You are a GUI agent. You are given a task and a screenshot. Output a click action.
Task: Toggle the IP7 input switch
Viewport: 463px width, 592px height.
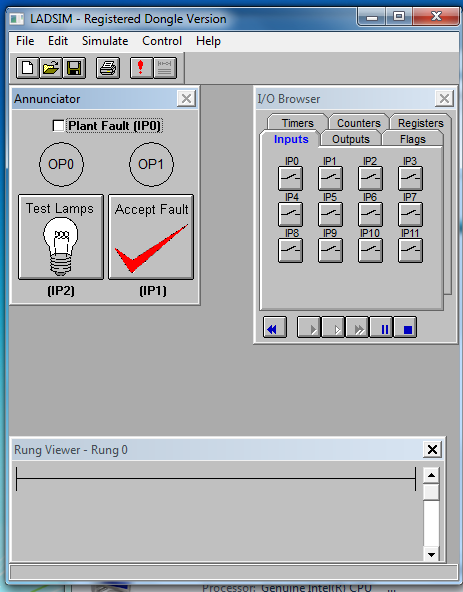tap(410, 214)
